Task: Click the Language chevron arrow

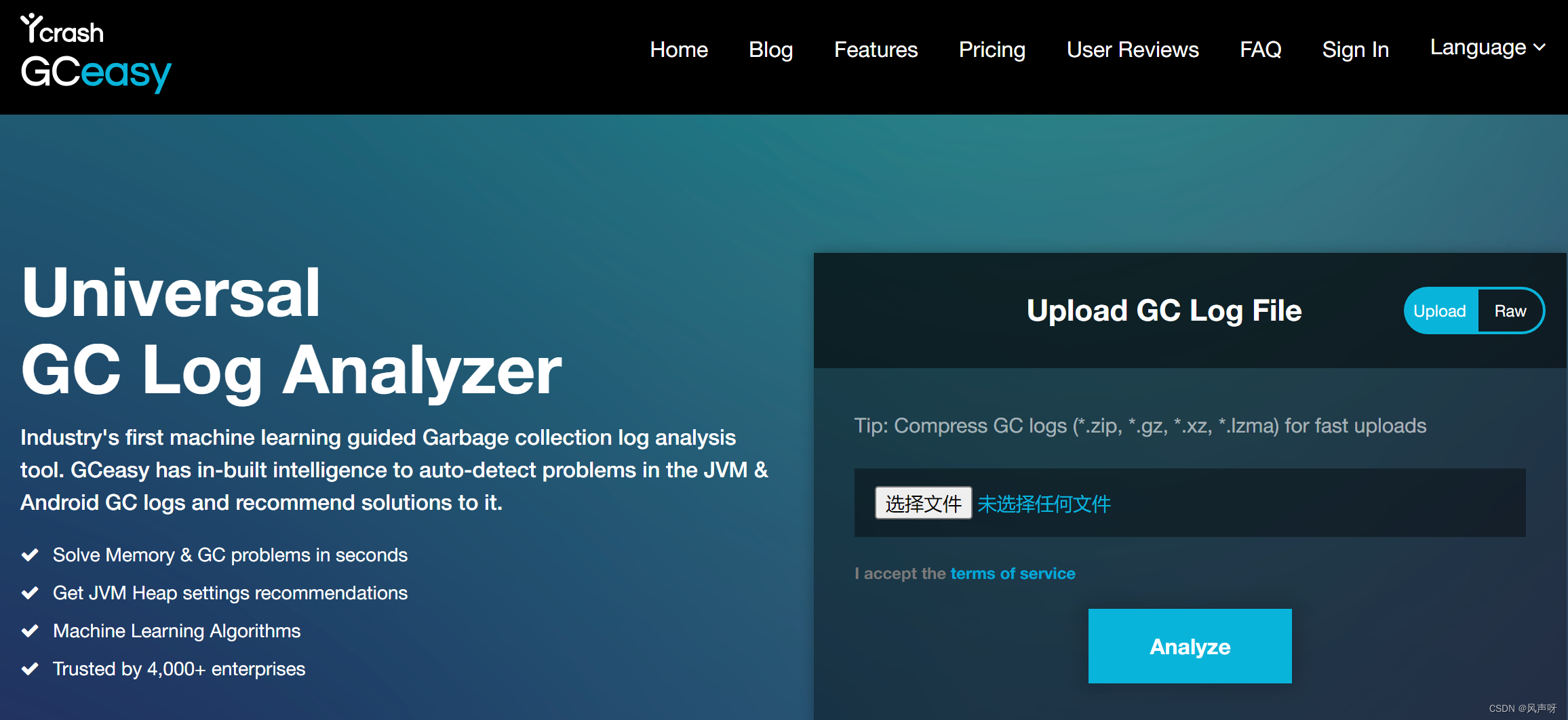Action: [x=1540, y=47]
